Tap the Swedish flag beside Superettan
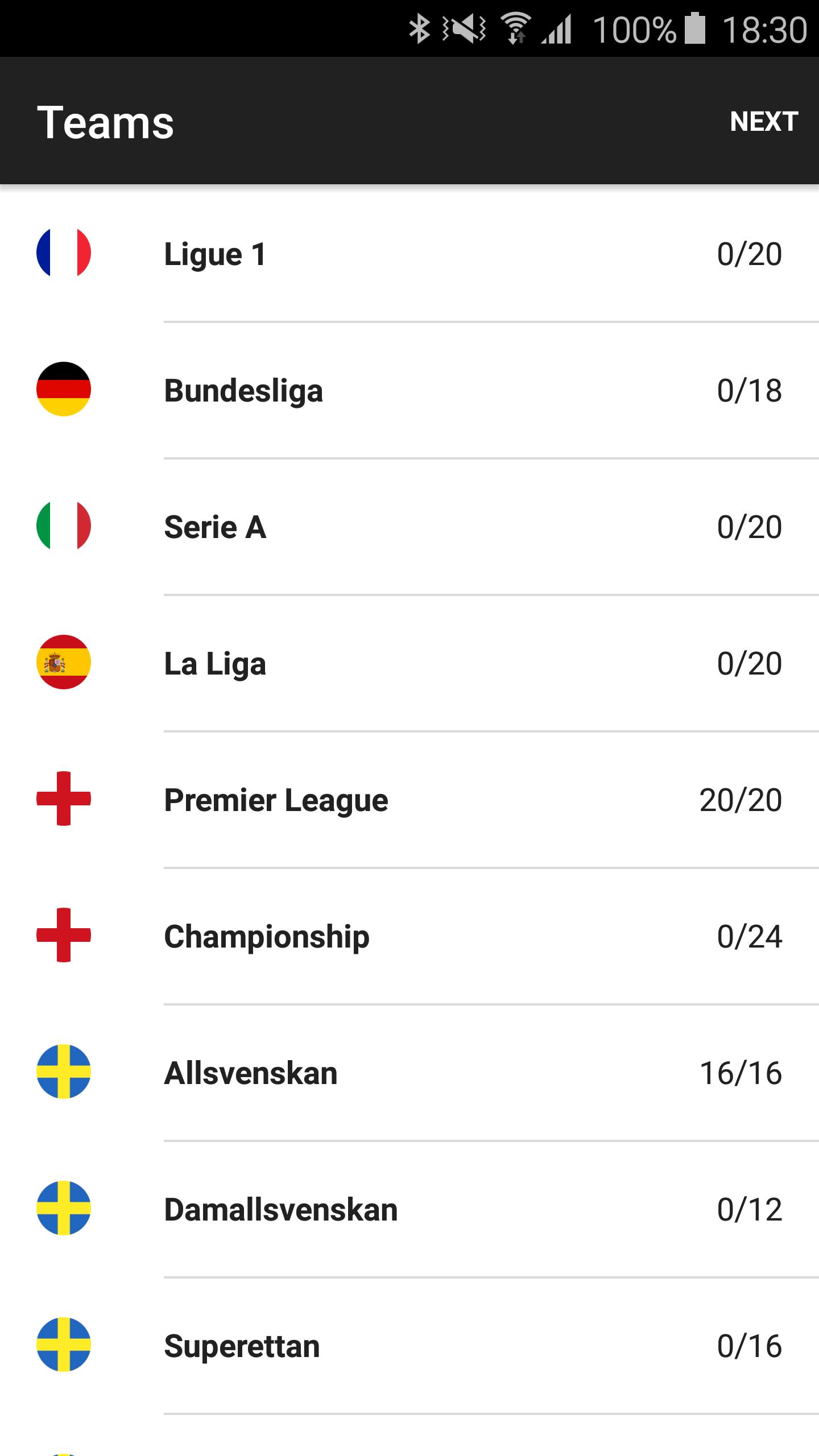The height and width of the screenshot is (1456, 819). [x=64, y=1345]
